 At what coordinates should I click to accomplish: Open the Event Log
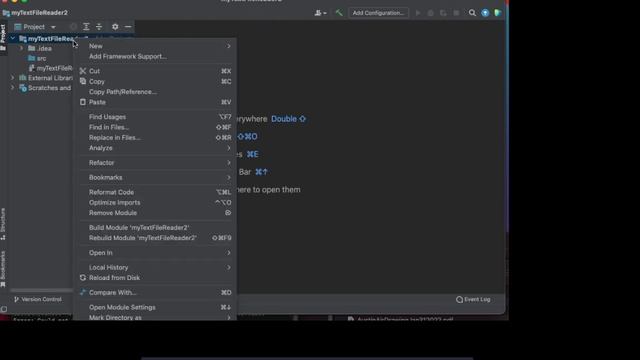coord(473,299)
